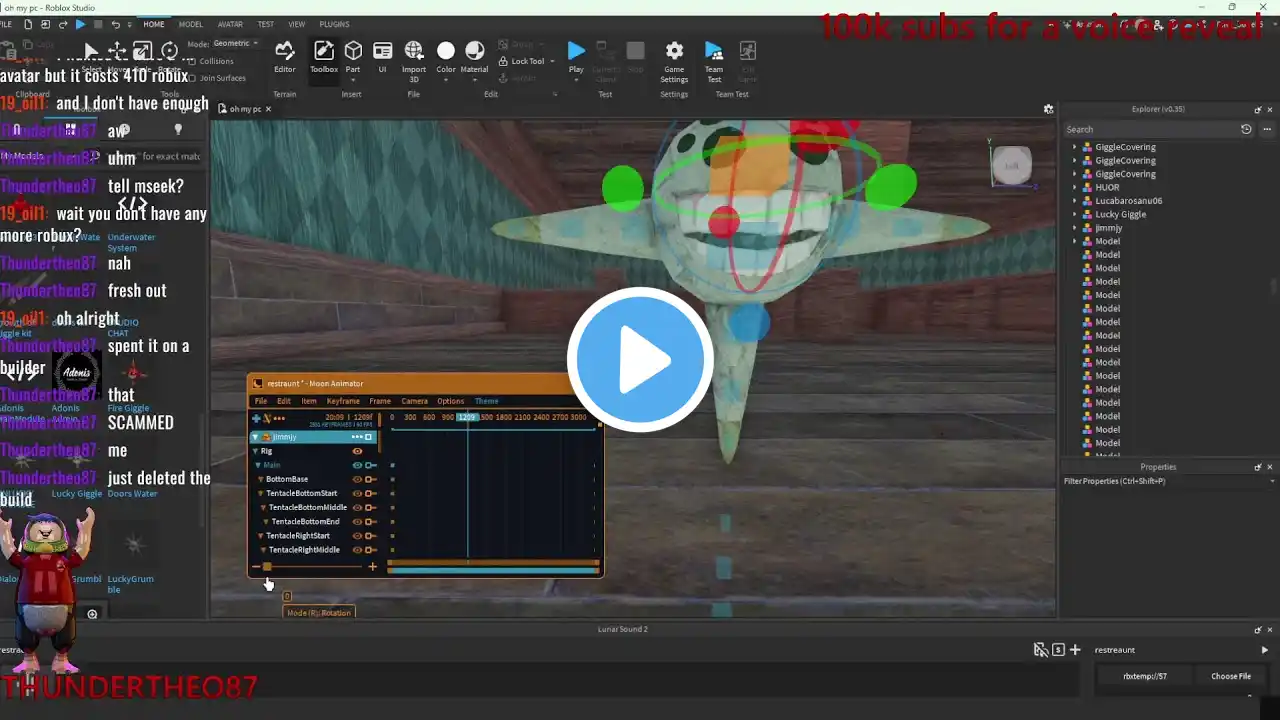Click the keyframe key icon for TentacleRightStart
Screen dimensions: 1280x720
pyautogui.click(x=370, y=536)
